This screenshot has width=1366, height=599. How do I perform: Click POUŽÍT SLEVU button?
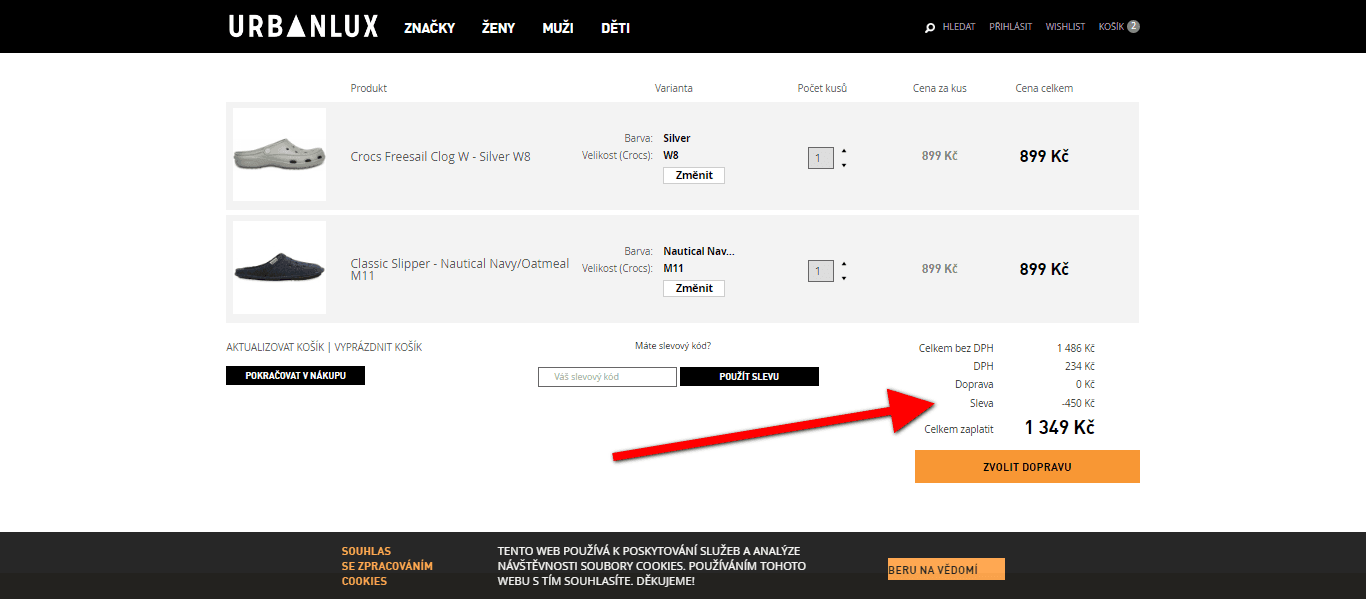click(749, 377)
